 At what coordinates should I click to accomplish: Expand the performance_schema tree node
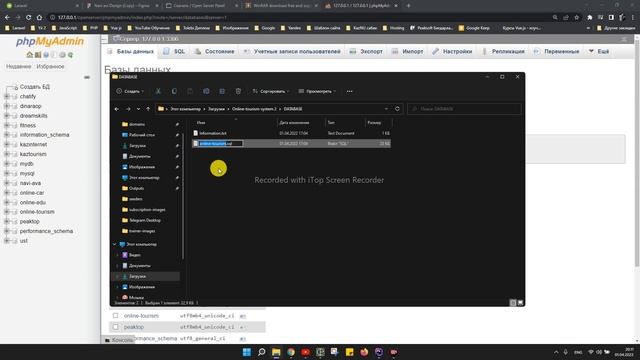tap(7, 231)
